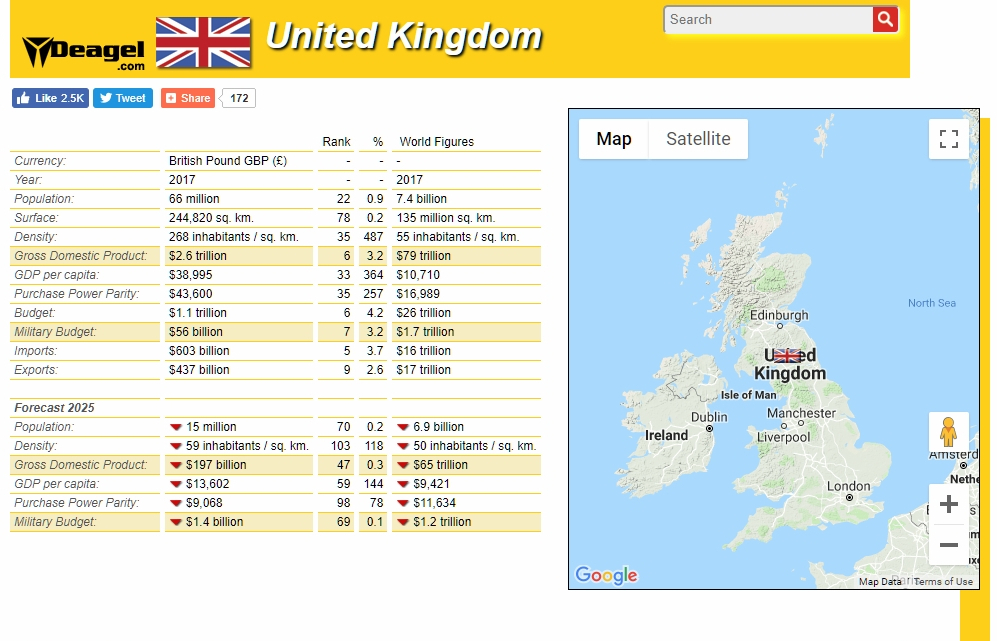Click red arrow beside $9,068 forecast

click(x=176, y=504)
